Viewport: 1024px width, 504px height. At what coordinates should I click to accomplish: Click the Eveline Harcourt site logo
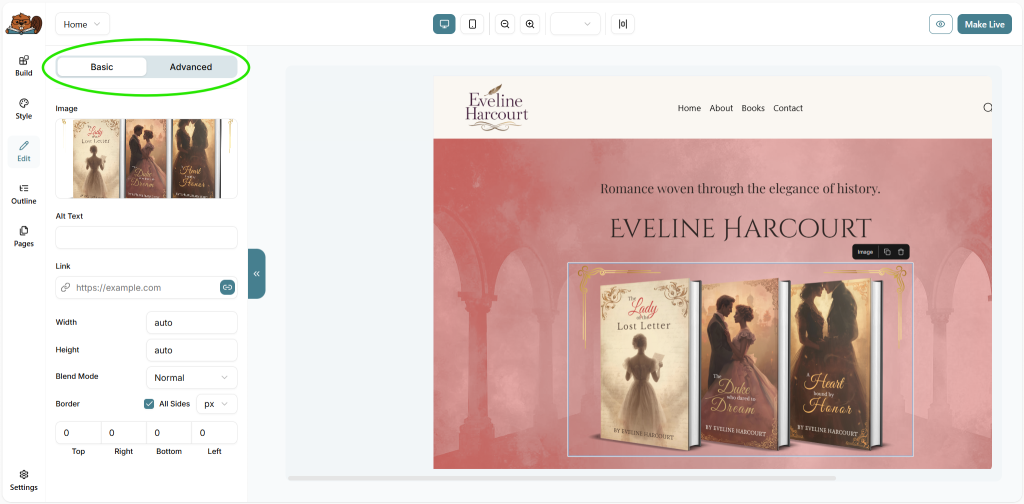click(x=497, y=107)
